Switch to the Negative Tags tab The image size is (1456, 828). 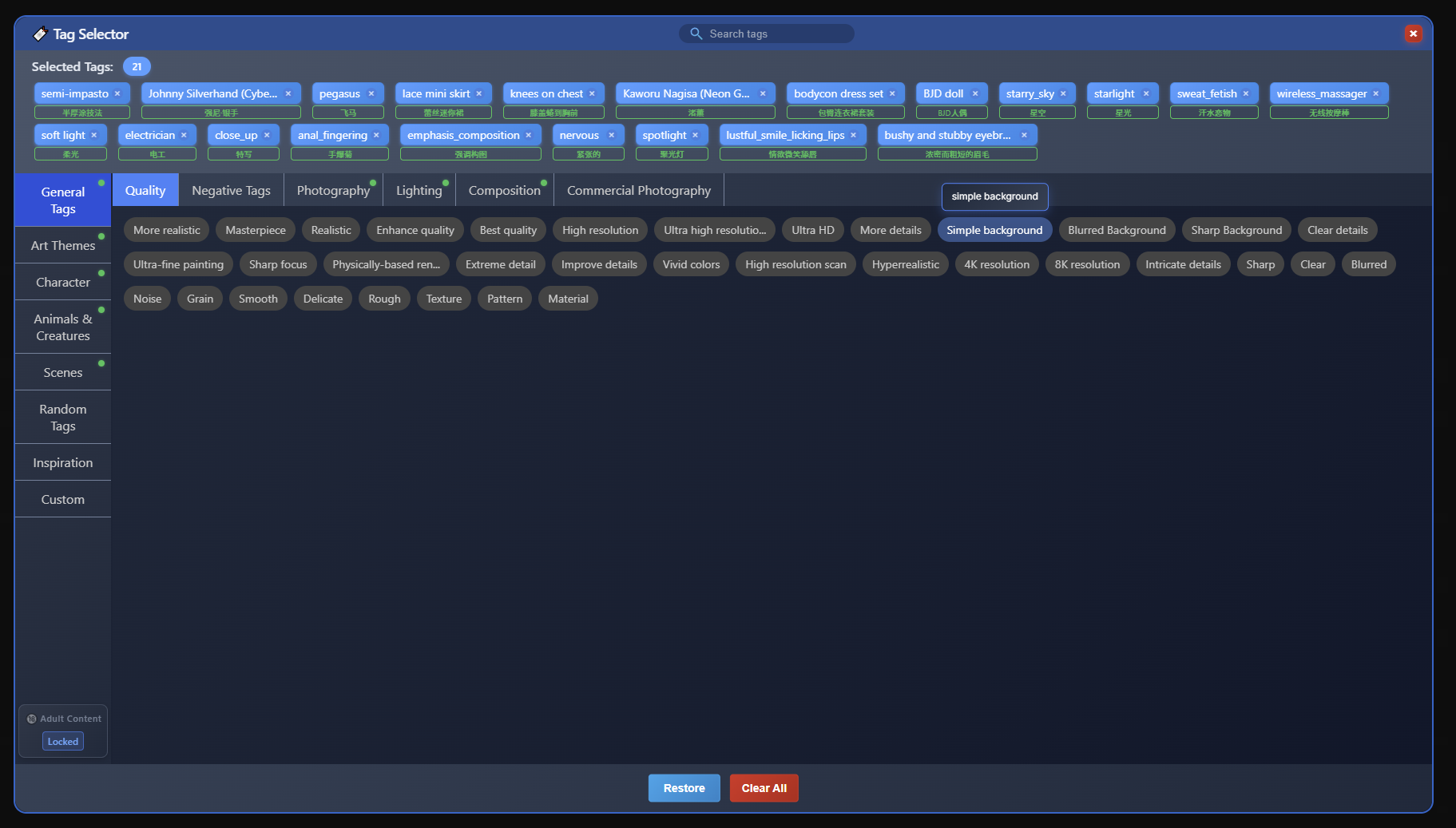[231, 190]
